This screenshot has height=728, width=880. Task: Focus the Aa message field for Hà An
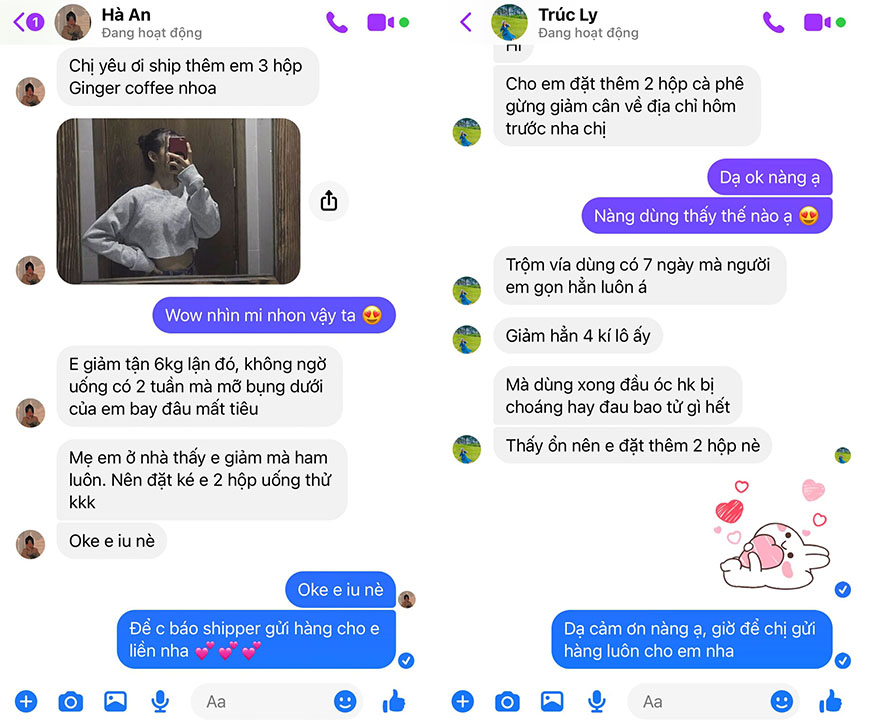point(261,702)
